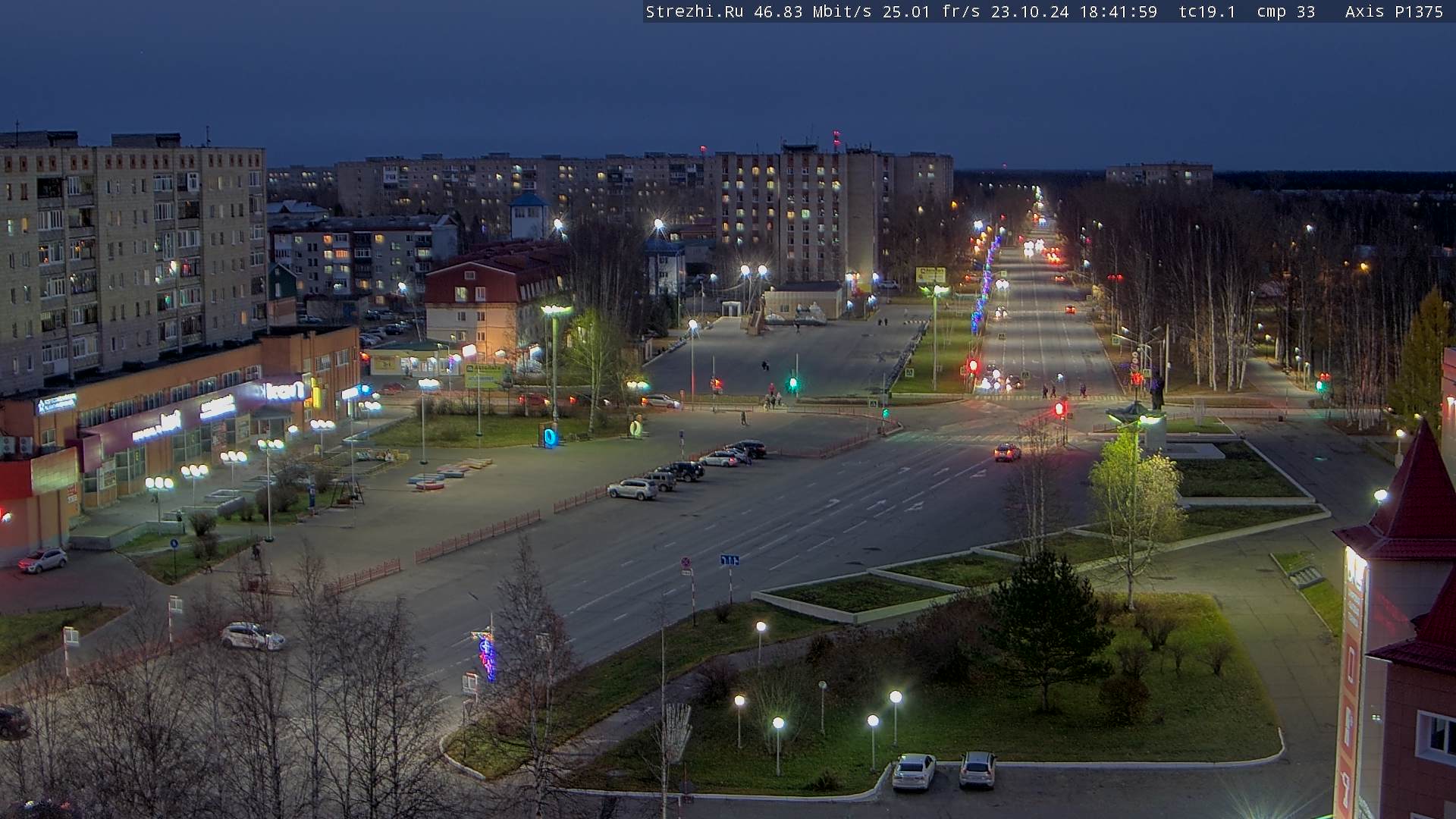1456x819 pixels.
Task: Click the "cmp 33" compression value
Action: coord(1285,11)
